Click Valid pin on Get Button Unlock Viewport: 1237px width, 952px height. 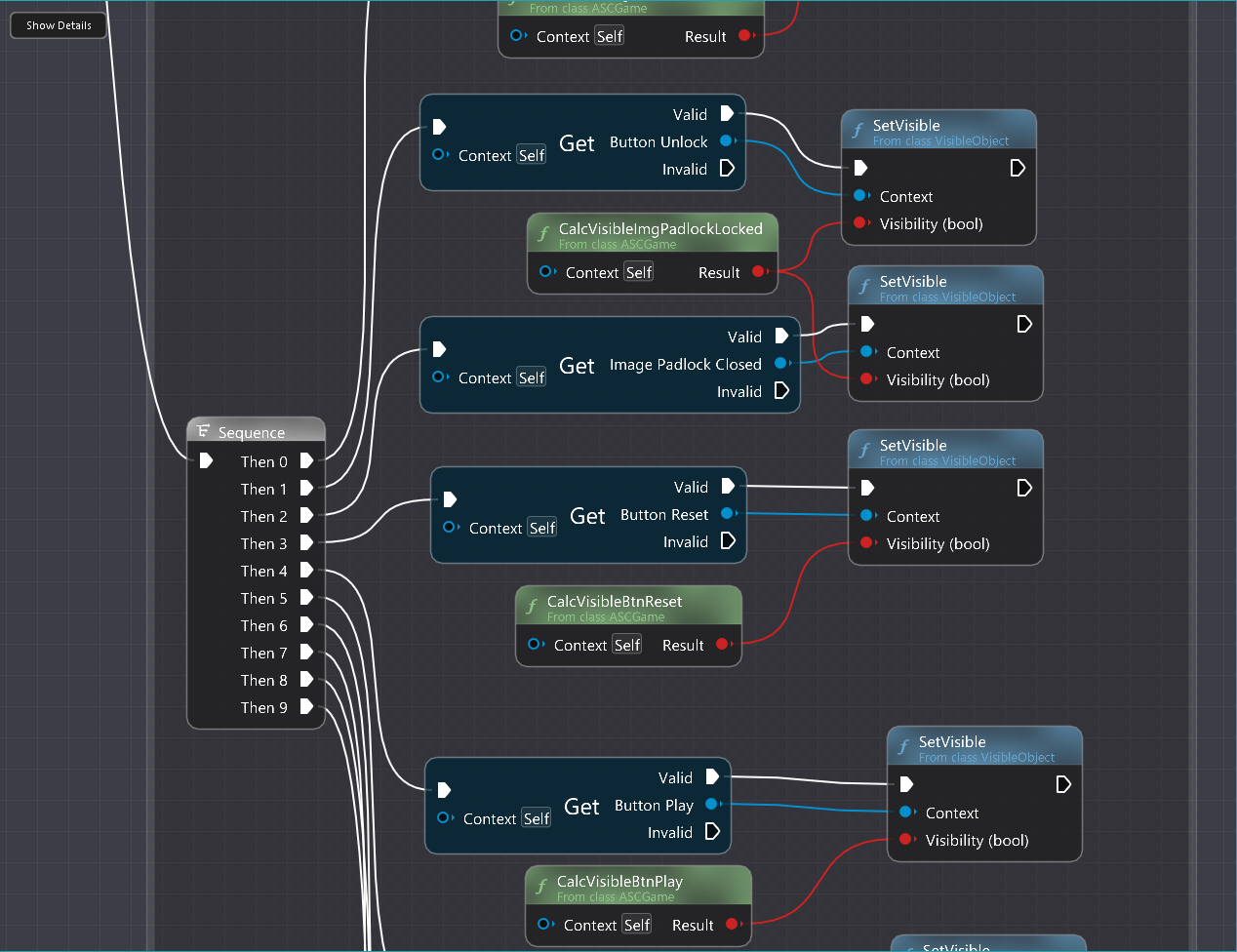tap(727, 113)
